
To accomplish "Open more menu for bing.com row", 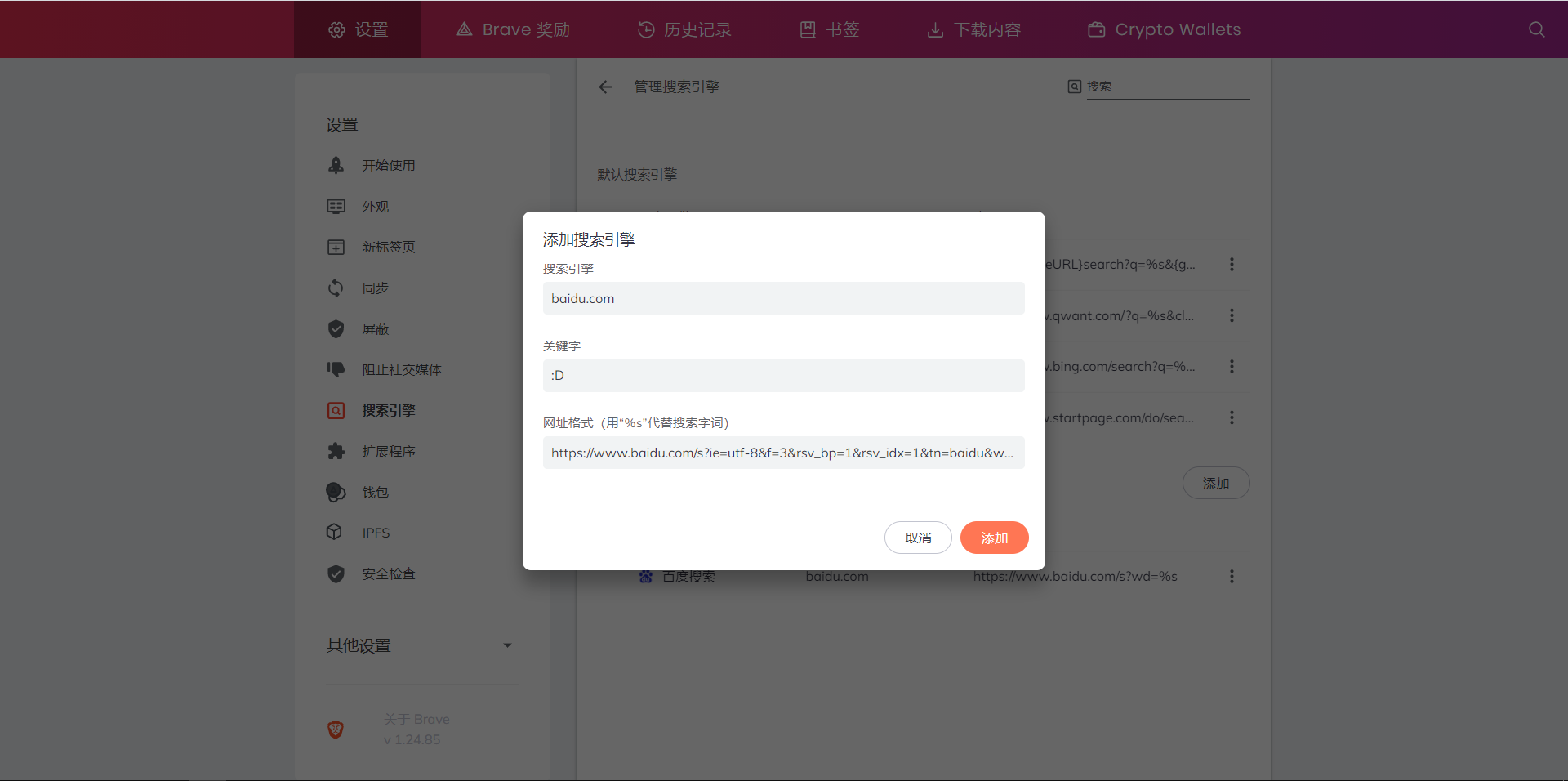I will (1232, 366).
